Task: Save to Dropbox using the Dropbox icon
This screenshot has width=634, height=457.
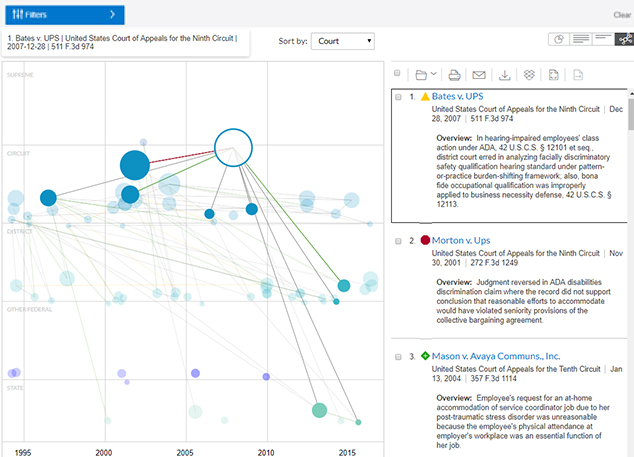Action: pyautogui.click(x=529, y=74)
